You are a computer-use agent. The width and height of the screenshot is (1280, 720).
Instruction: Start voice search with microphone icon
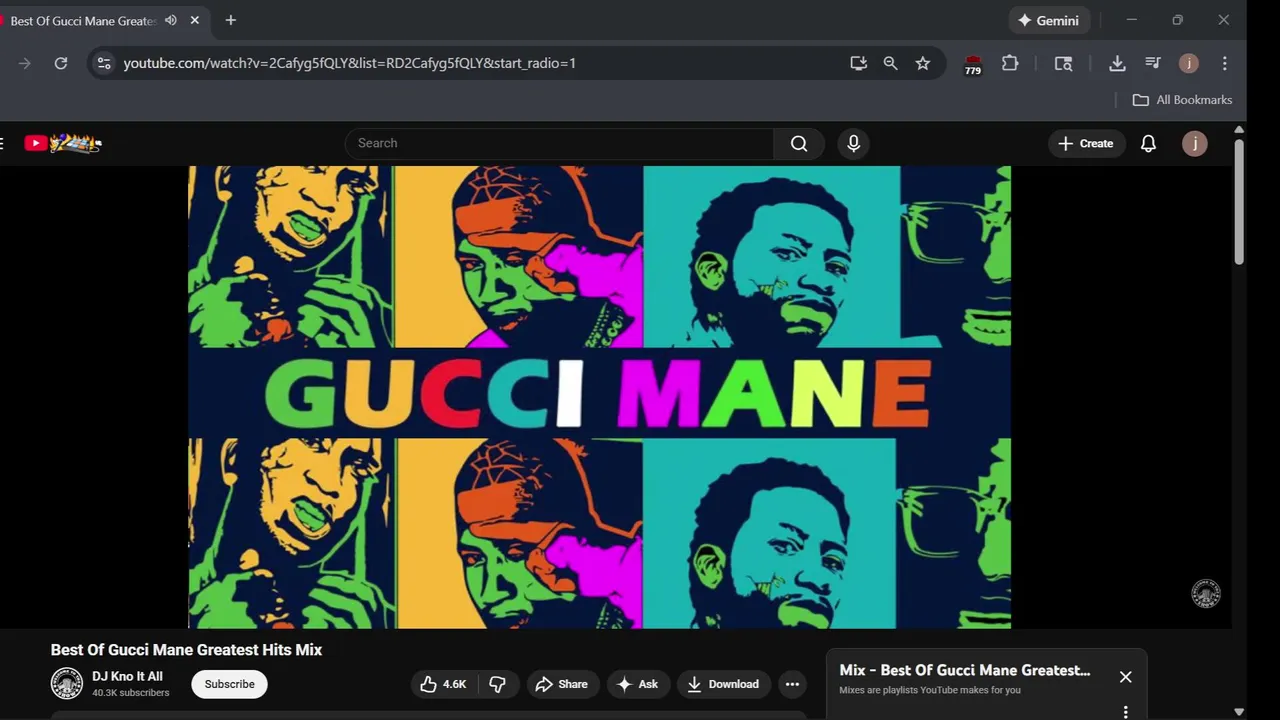[853, 143]
